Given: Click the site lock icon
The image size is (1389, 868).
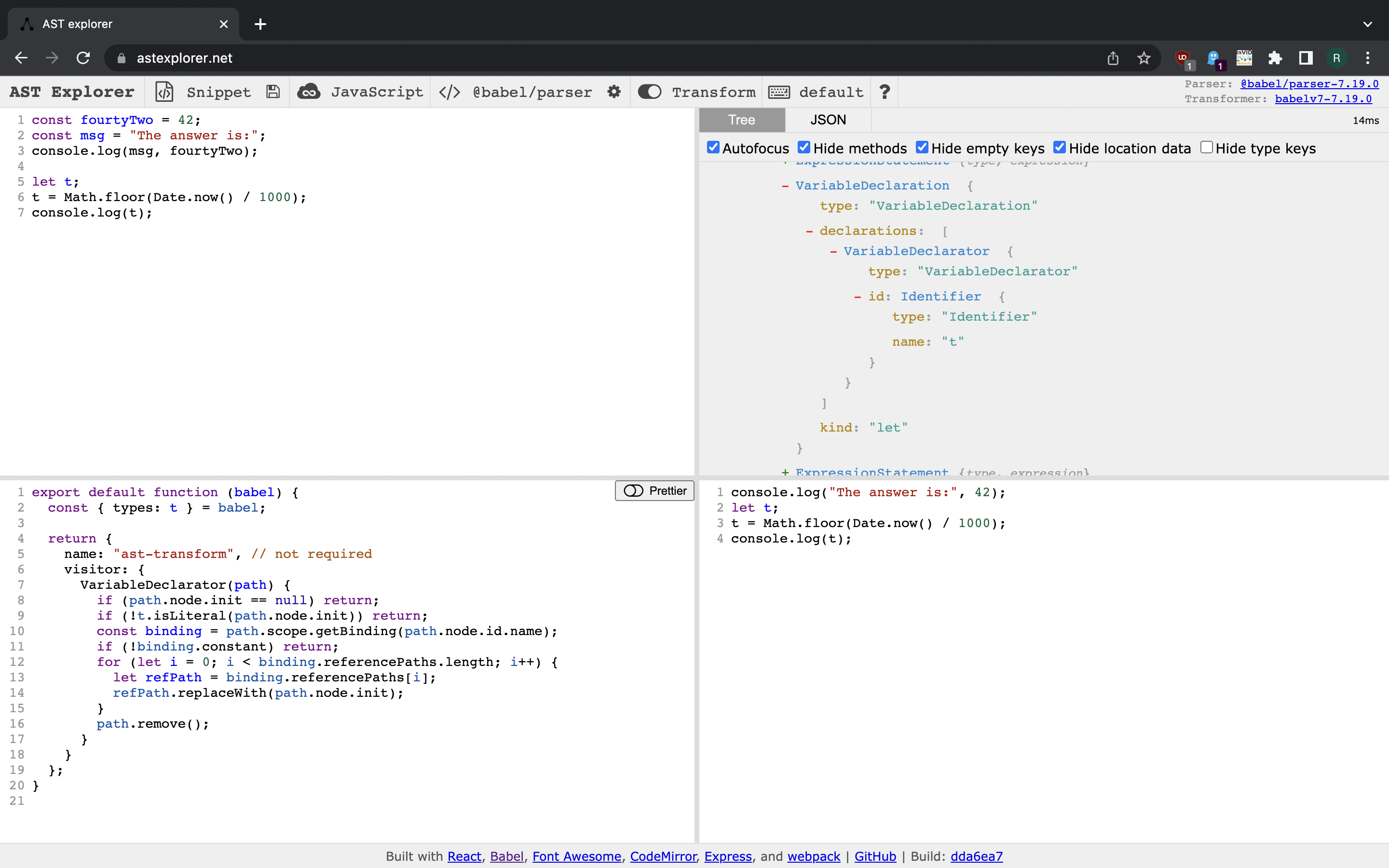Looking at the screenshot, I should (x=121, y=58).
